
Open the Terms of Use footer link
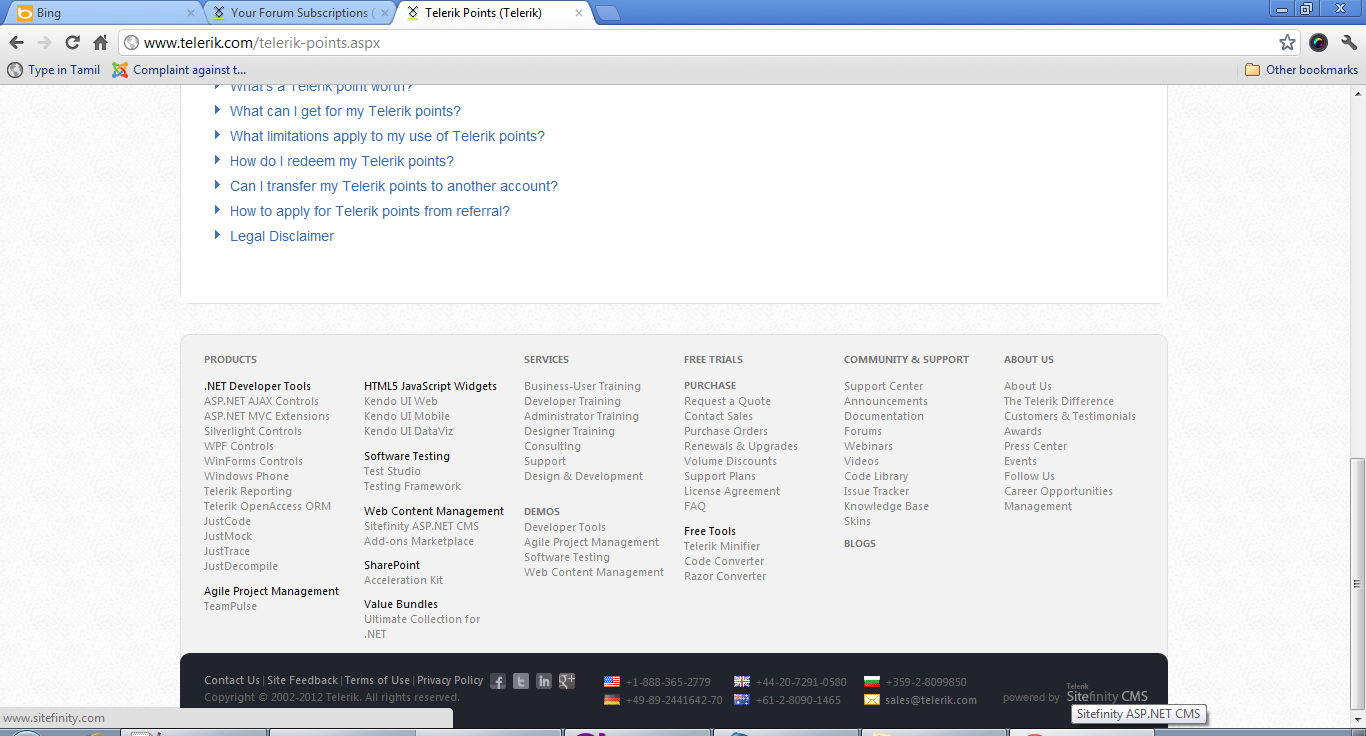click(x=377, y=680)
